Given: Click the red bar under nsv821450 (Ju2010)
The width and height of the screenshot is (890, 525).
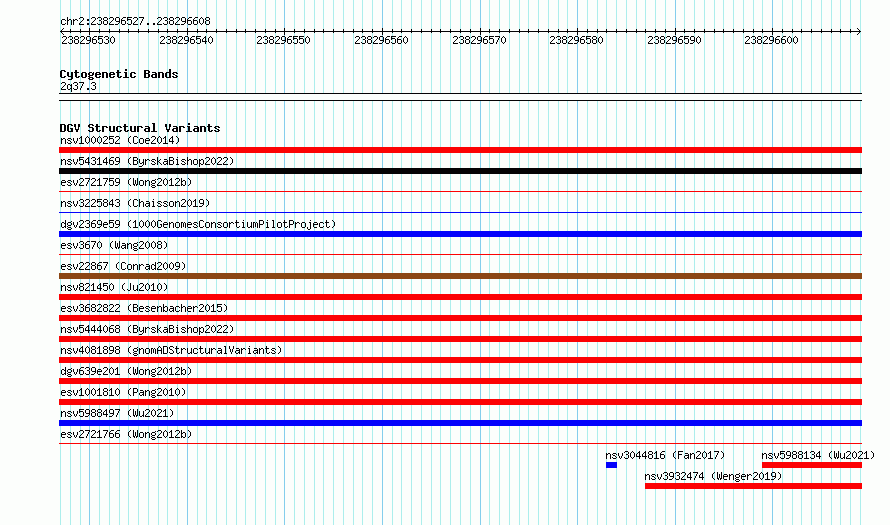Looking at the screenshot, I should click(x=460, y=297).
